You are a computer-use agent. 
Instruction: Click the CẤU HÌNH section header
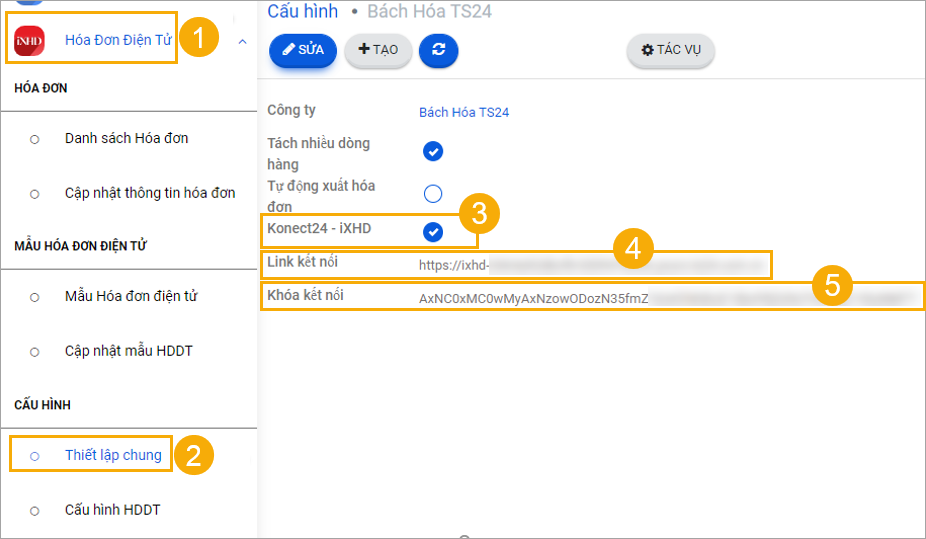(43, 404)
